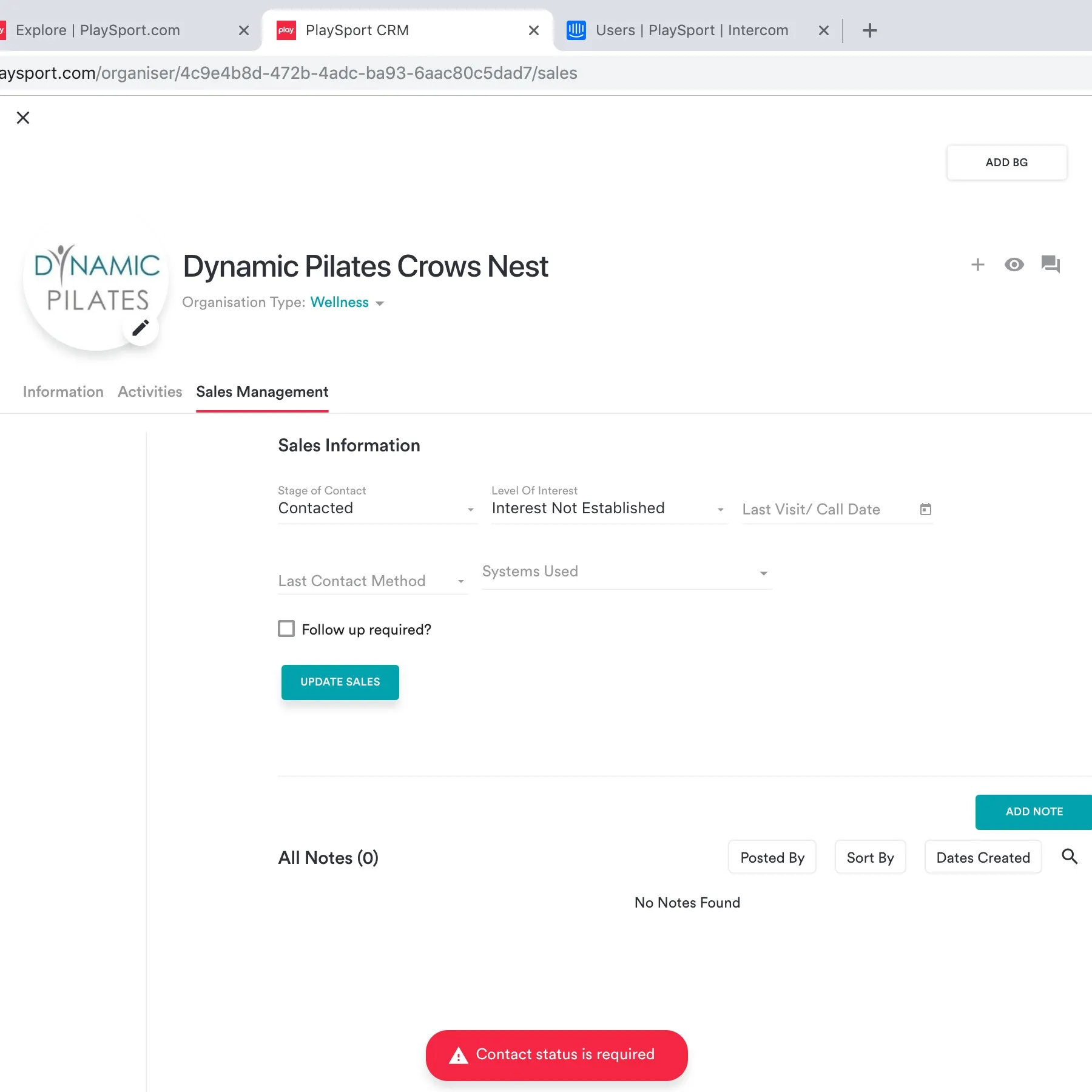The height and width of the screenshot is (1092, 1092).
Task: Click the Last Visit/ Call Date field
Action: click(x=837, y=510)
